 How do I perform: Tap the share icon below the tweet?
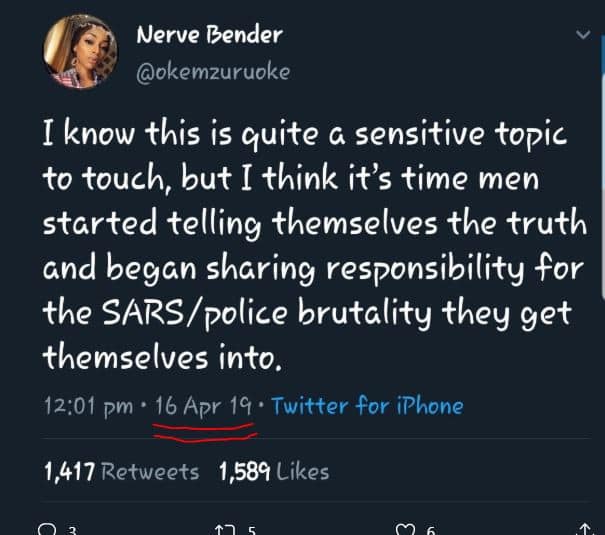[585, 530]
